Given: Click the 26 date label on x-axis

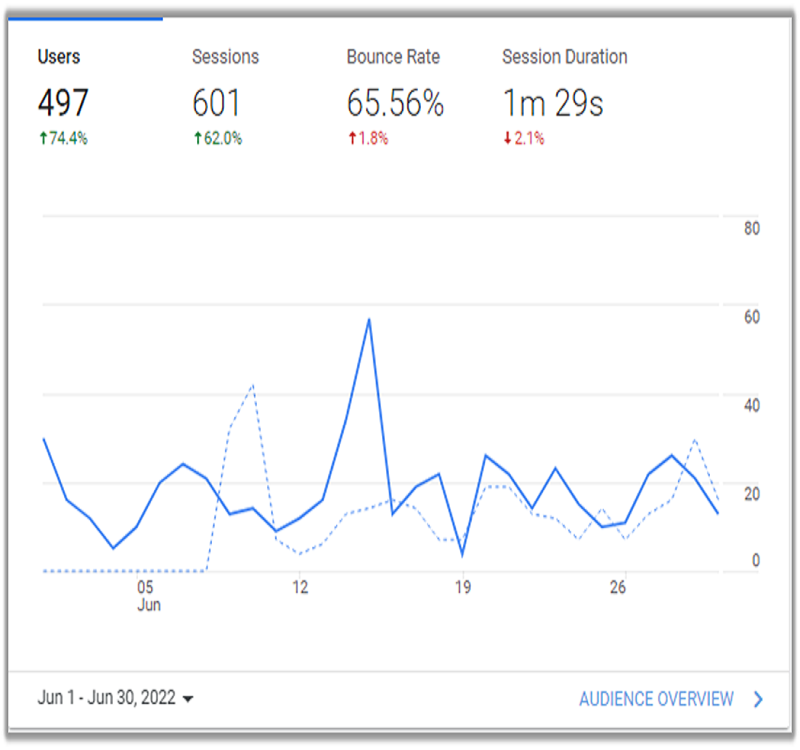Looking at the screenshot, I should 617,587.
